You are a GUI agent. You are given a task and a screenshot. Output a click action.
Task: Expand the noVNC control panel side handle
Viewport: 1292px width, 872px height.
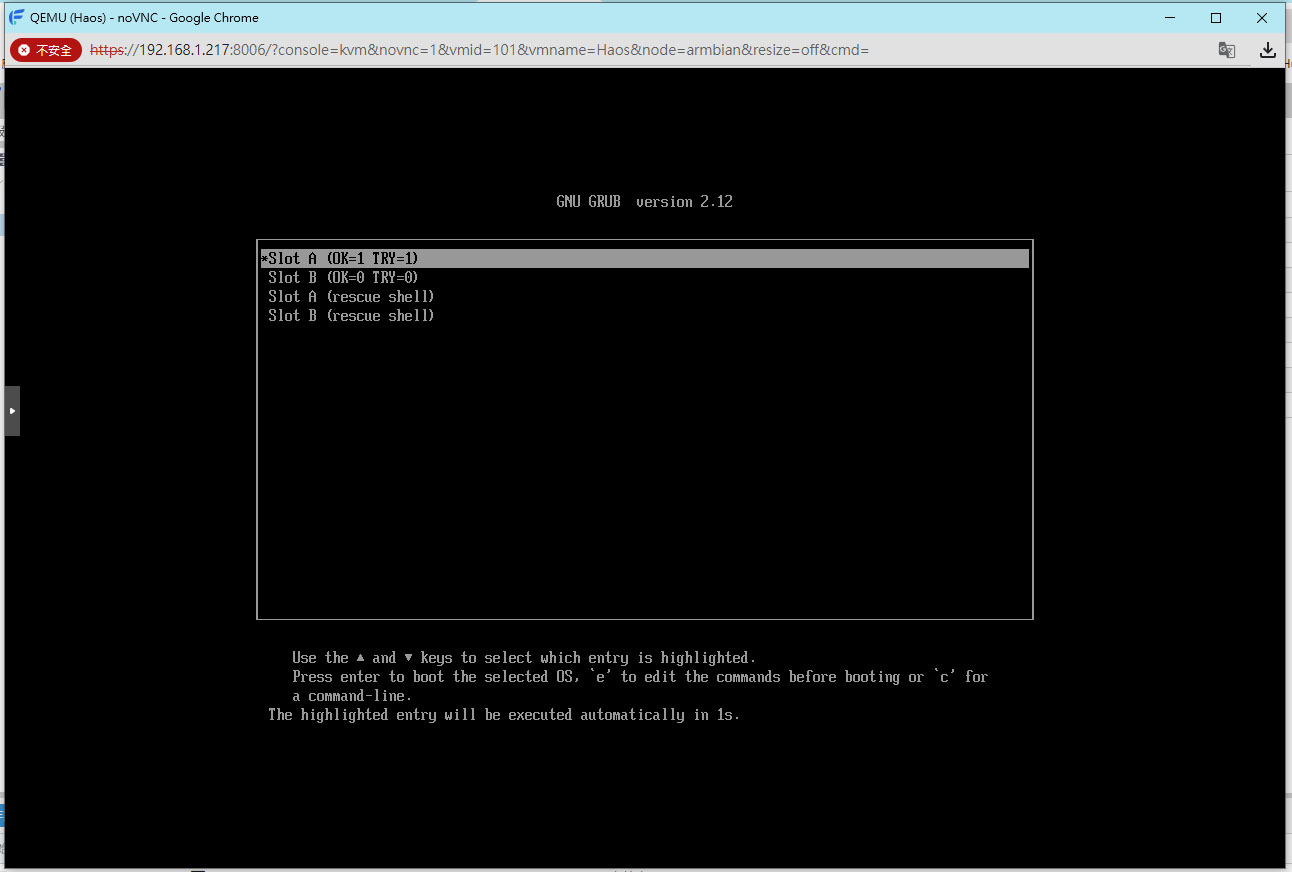point(12,411)
